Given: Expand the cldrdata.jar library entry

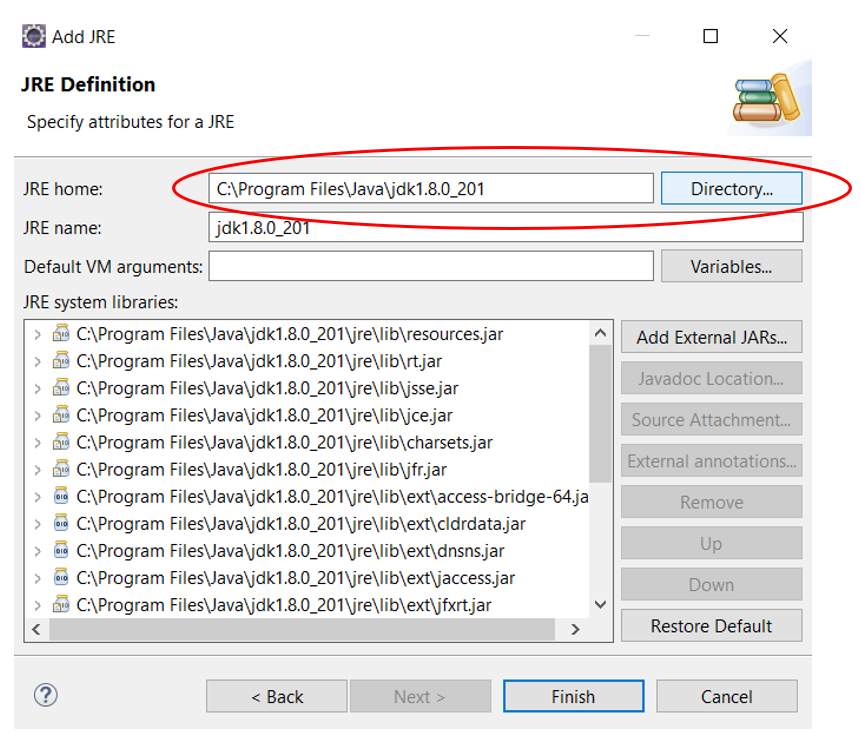Looking at the screenshot, I should (37, 524).
